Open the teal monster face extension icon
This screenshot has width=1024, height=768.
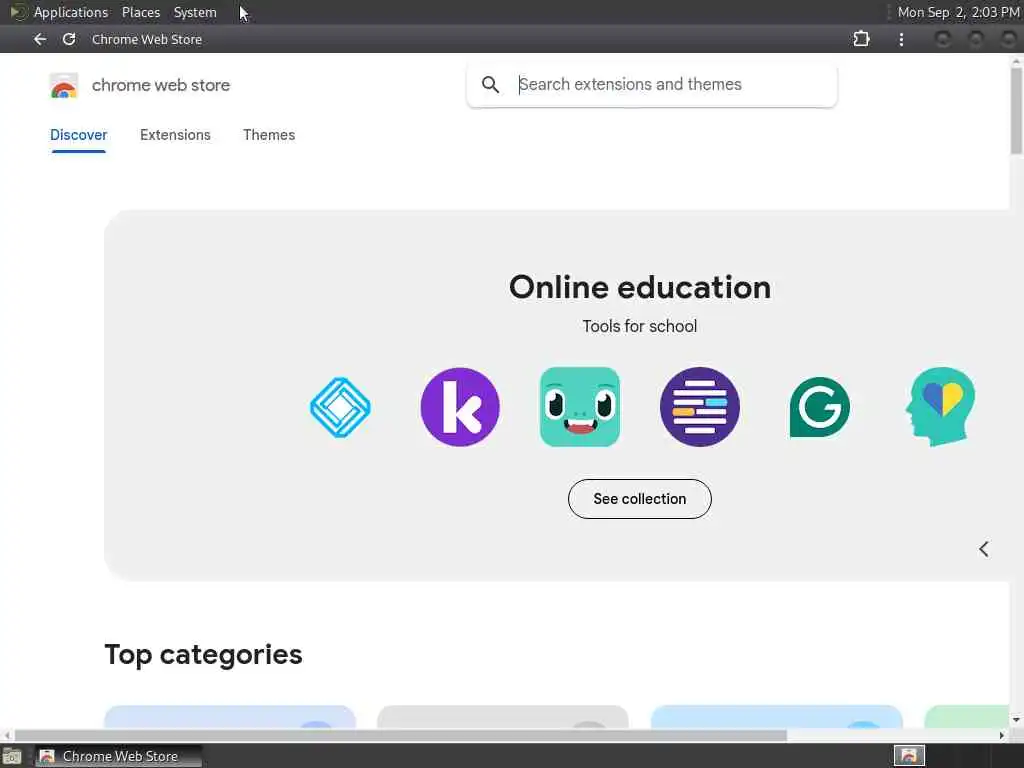pos(580,407)
